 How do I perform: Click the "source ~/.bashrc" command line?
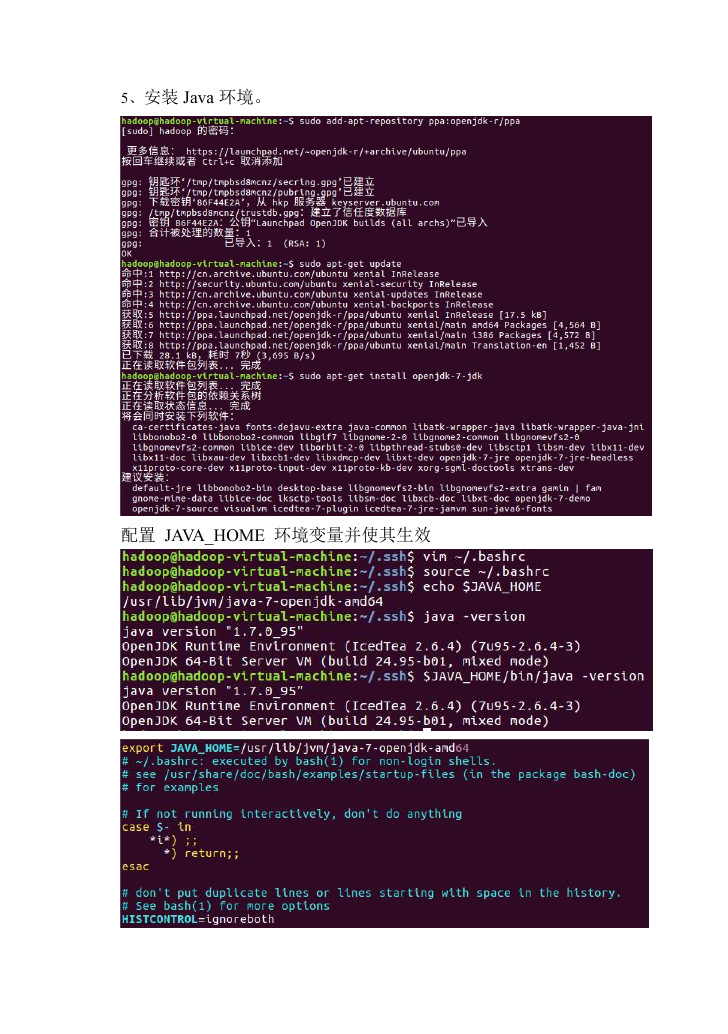tap(485, 572)
